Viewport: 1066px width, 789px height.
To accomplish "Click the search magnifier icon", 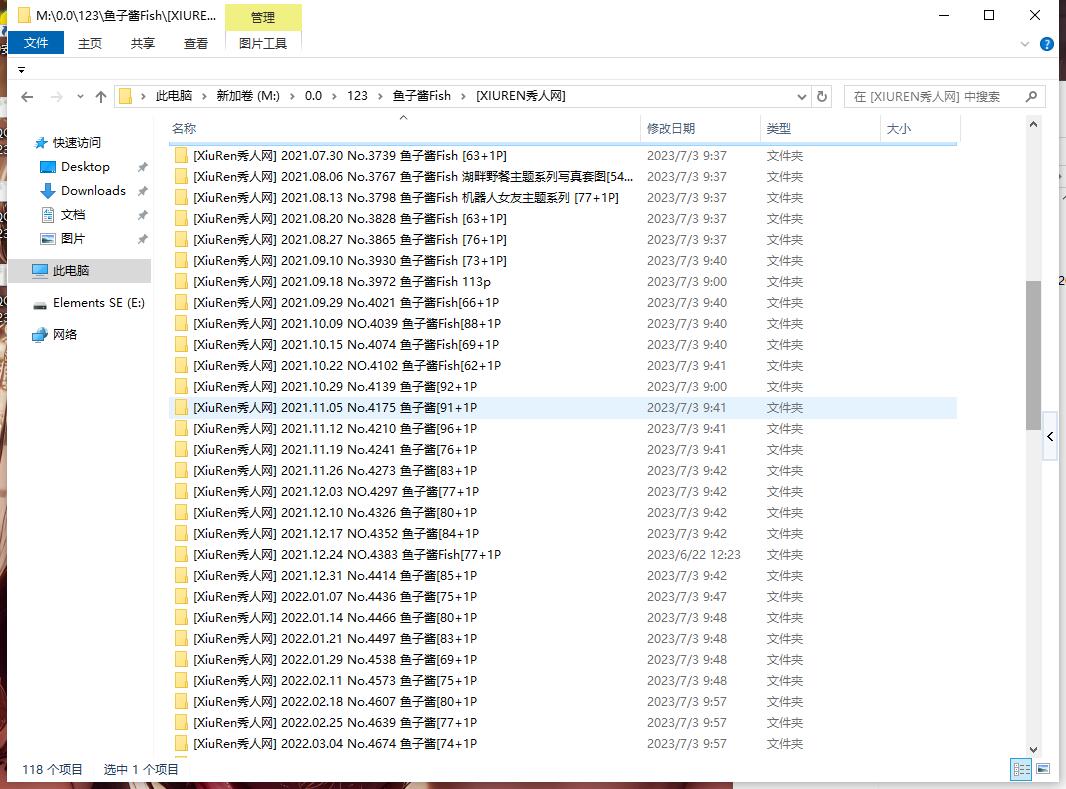I will 1031,97.
